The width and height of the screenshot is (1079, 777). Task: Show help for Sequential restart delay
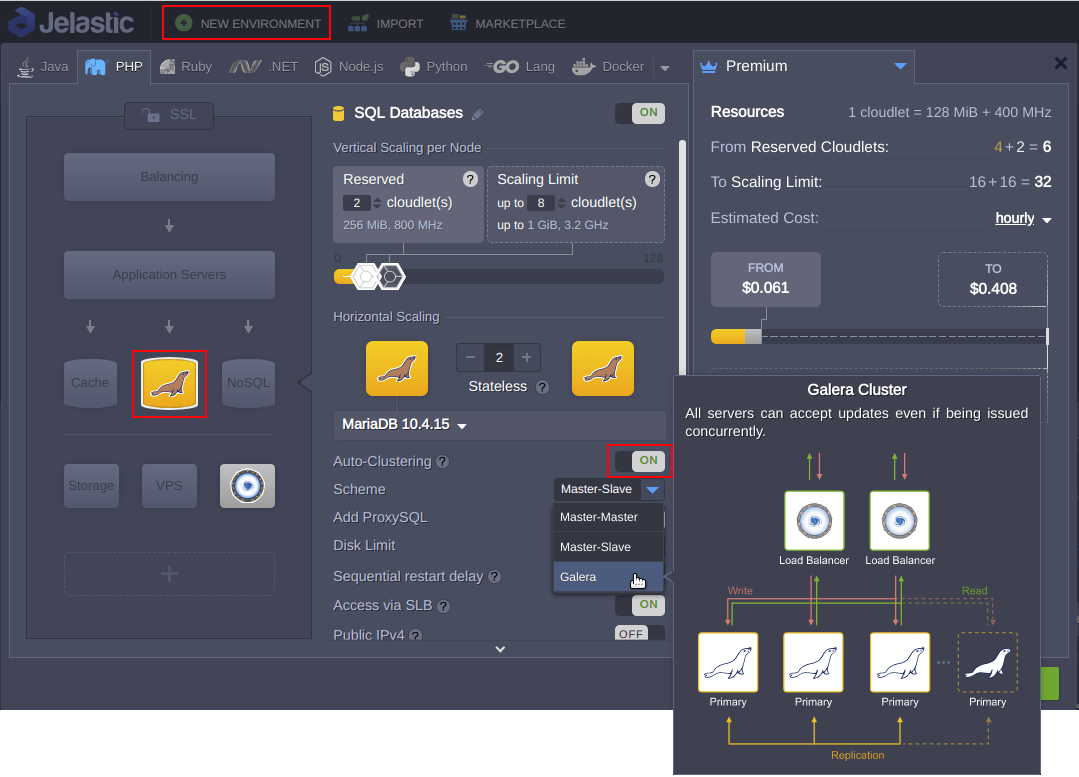[495, 577]
